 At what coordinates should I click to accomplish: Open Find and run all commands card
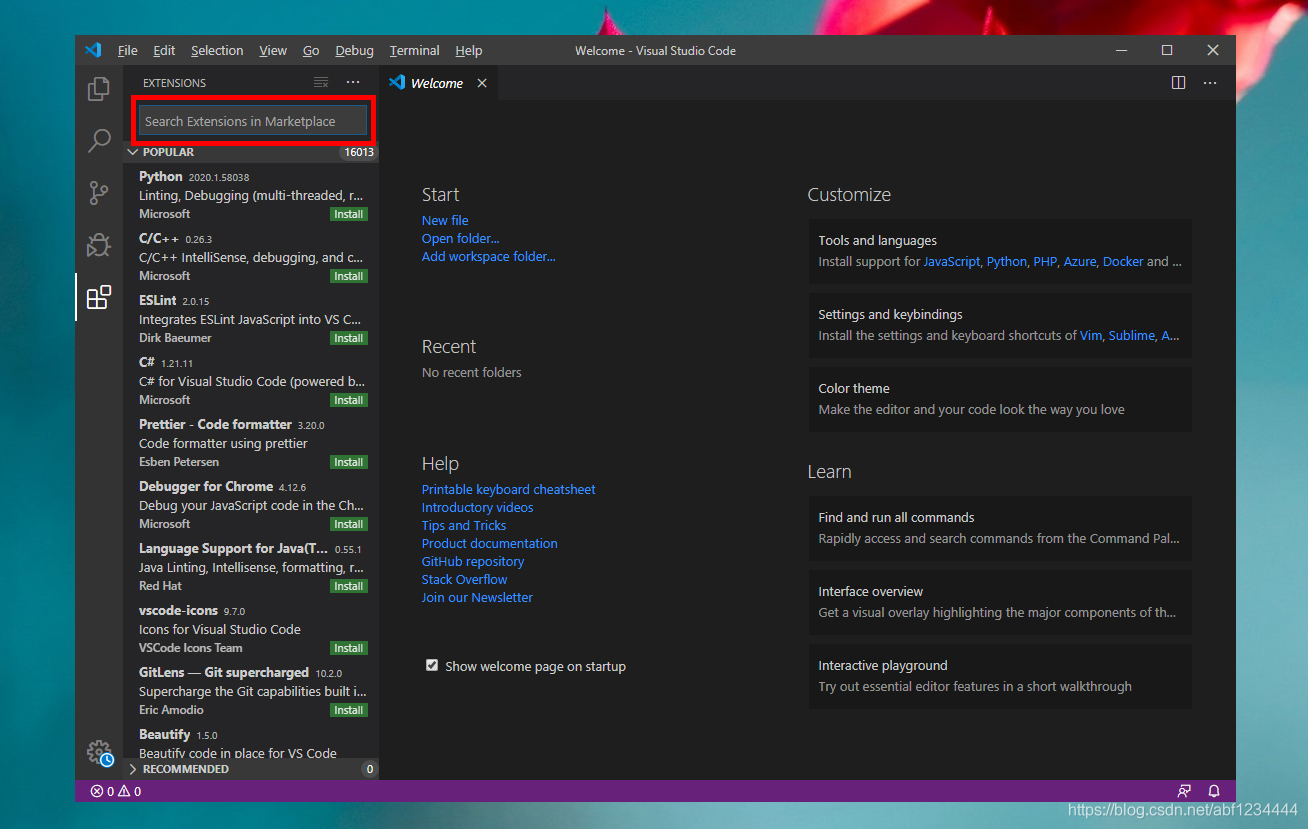pyautogui.click(x=1000, y=528)
